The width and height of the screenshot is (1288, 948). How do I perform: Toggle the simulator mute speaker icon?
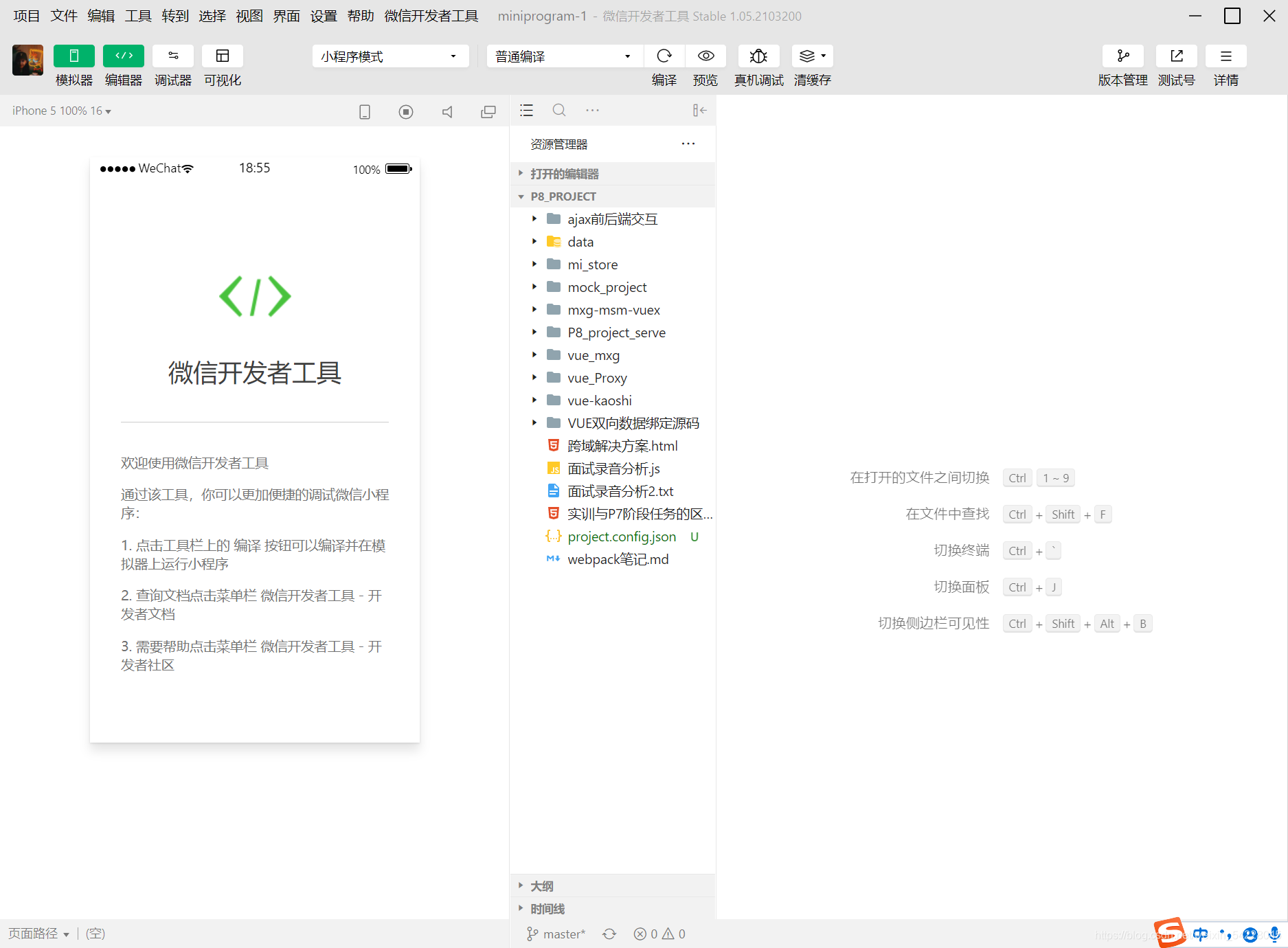447,111
